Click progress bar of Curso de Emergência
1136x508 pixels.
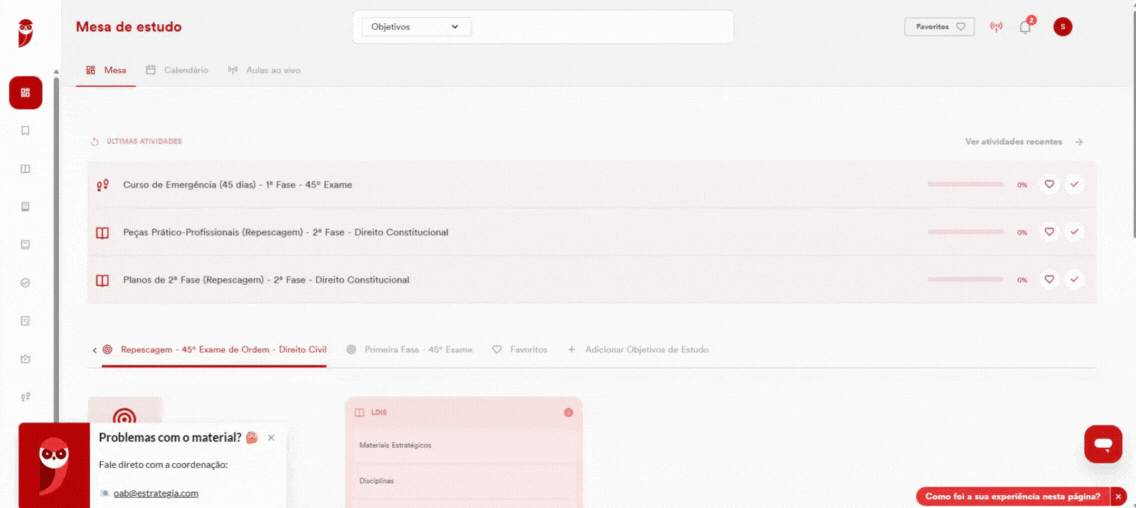(965, 185)
